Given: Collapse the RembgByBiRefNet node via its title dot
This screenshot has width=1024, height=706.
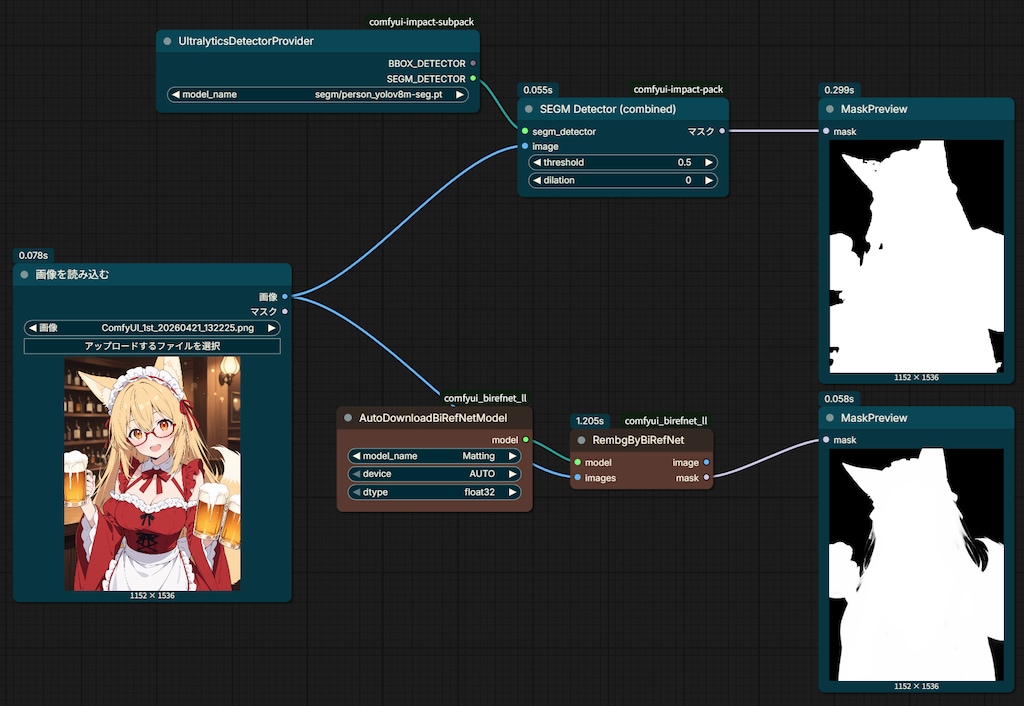Looking at the screenshot, I should (581, 440).
